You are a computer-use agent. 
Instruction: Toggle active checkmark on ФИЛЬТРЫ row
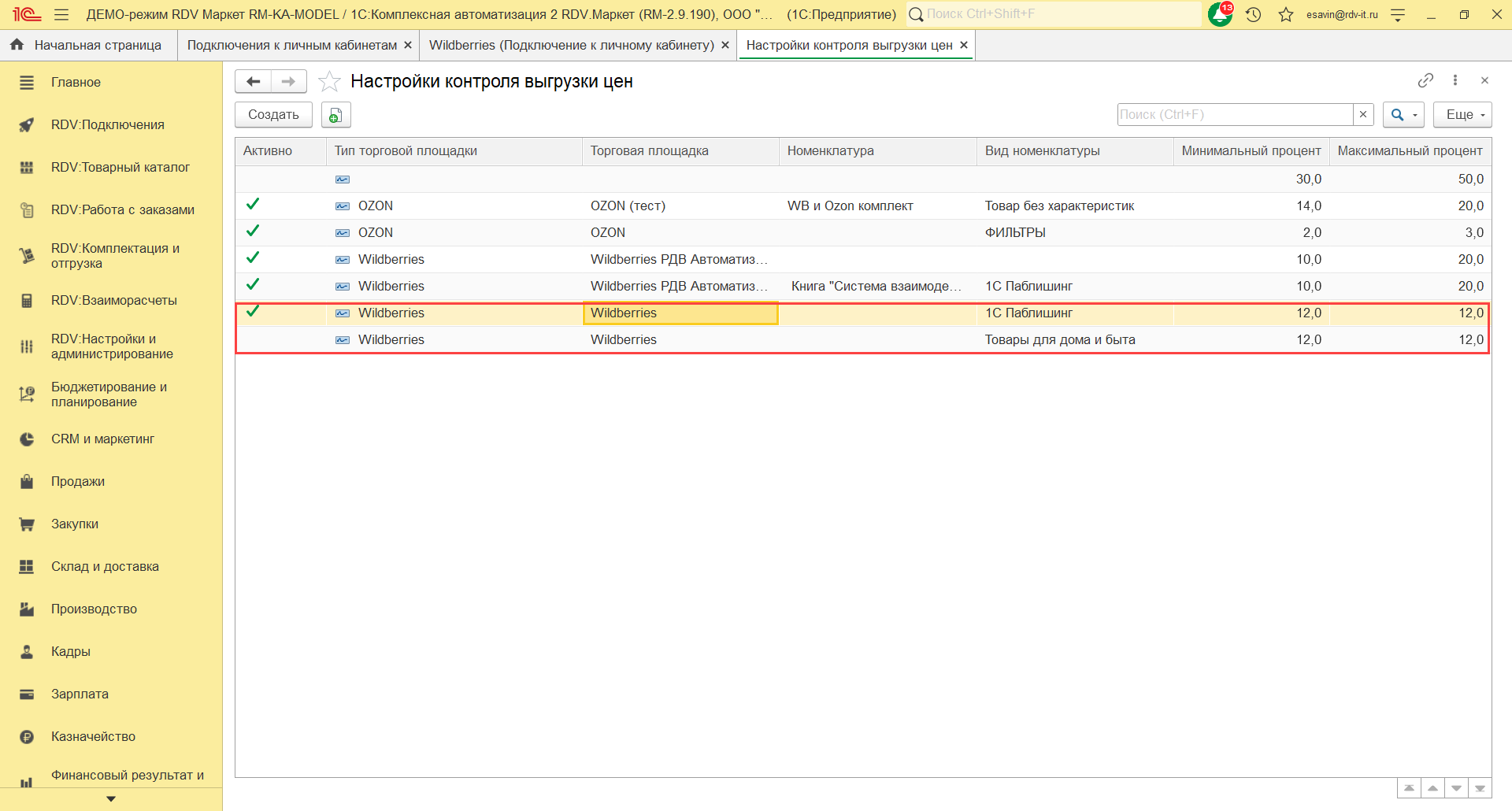tap(253, 231)
